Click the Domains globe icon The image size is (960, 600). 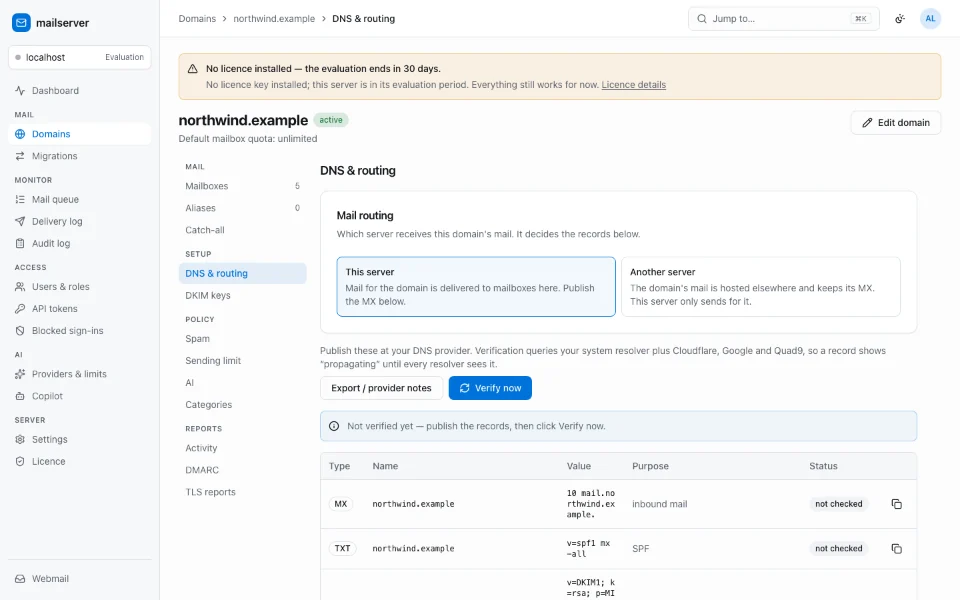coord(20,134)
